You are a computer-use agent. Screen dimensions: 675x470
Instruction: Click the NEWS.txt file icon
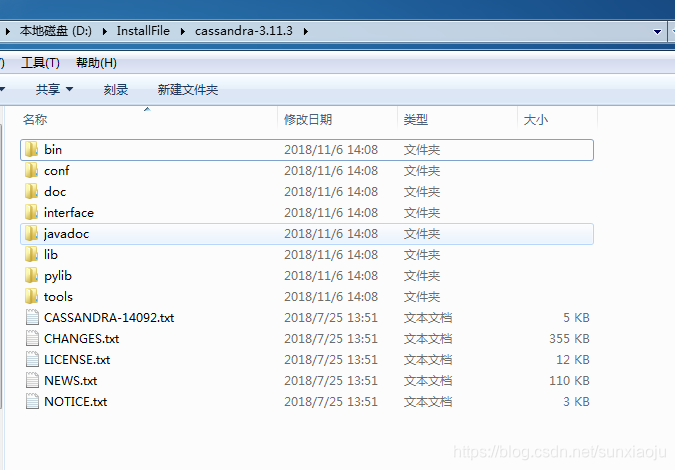(x=32, y=380)
